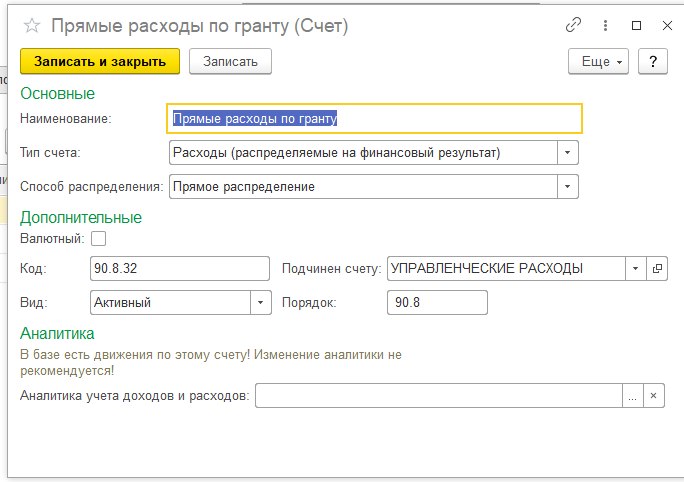
Task: Open the subordinate account form icon
Action: point(657,269)
